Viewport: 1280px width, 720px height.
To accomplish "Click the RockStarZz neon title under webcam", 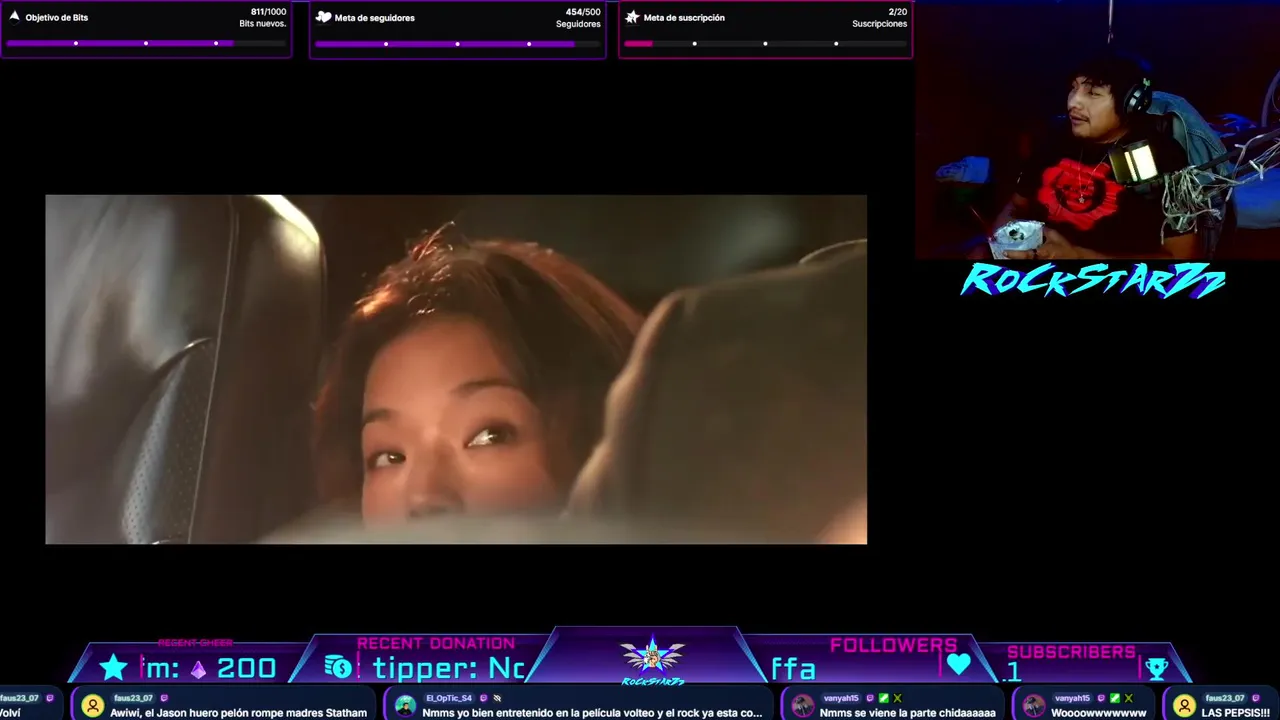I will click(x=1093, y=280).
